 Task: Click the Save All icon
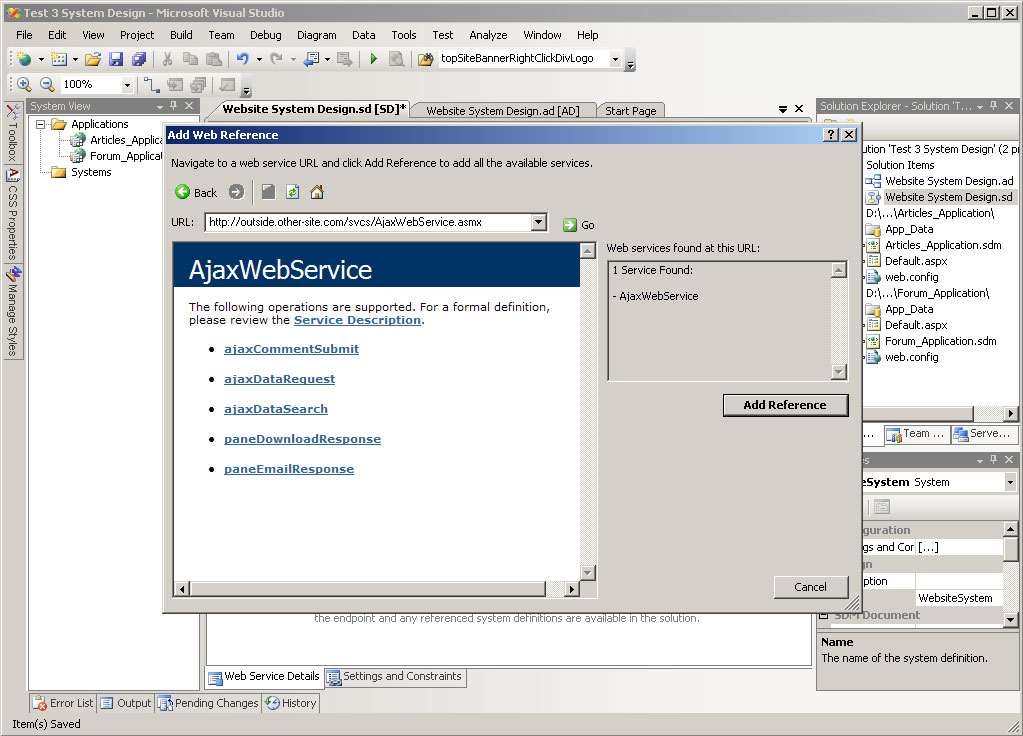[x=139, y=59]
